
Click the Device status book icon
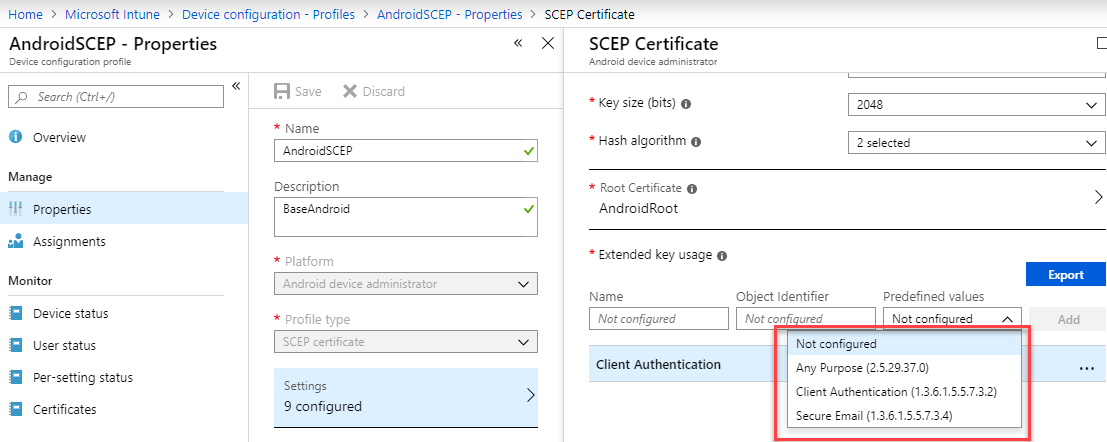click(x=15, y=313)
